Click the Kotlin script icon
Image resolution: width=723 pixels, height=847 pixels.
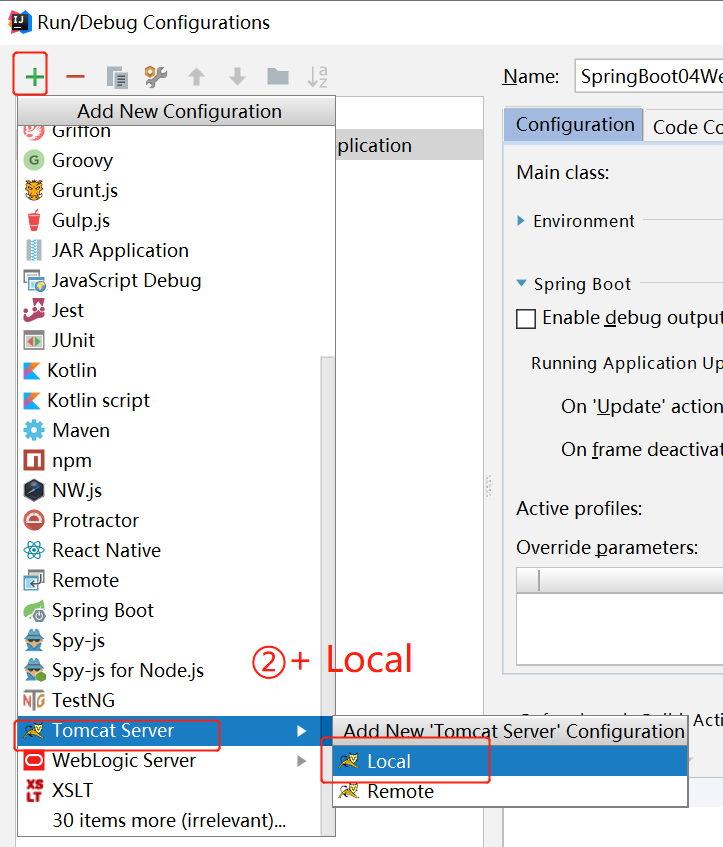(32, 401)
